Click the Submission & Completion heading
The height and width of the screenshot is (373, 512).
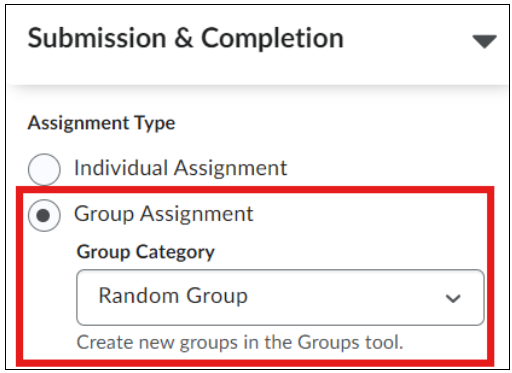[185, 38]
